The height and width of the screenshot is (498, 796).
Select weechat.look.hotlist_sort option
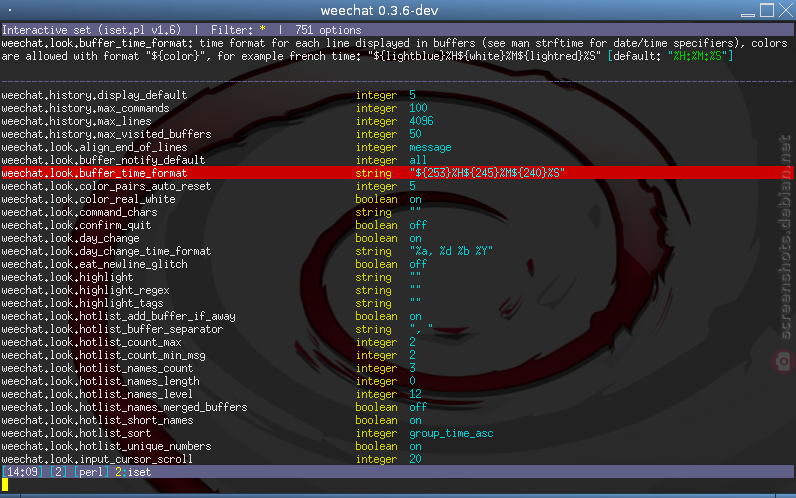pos(398,434)
